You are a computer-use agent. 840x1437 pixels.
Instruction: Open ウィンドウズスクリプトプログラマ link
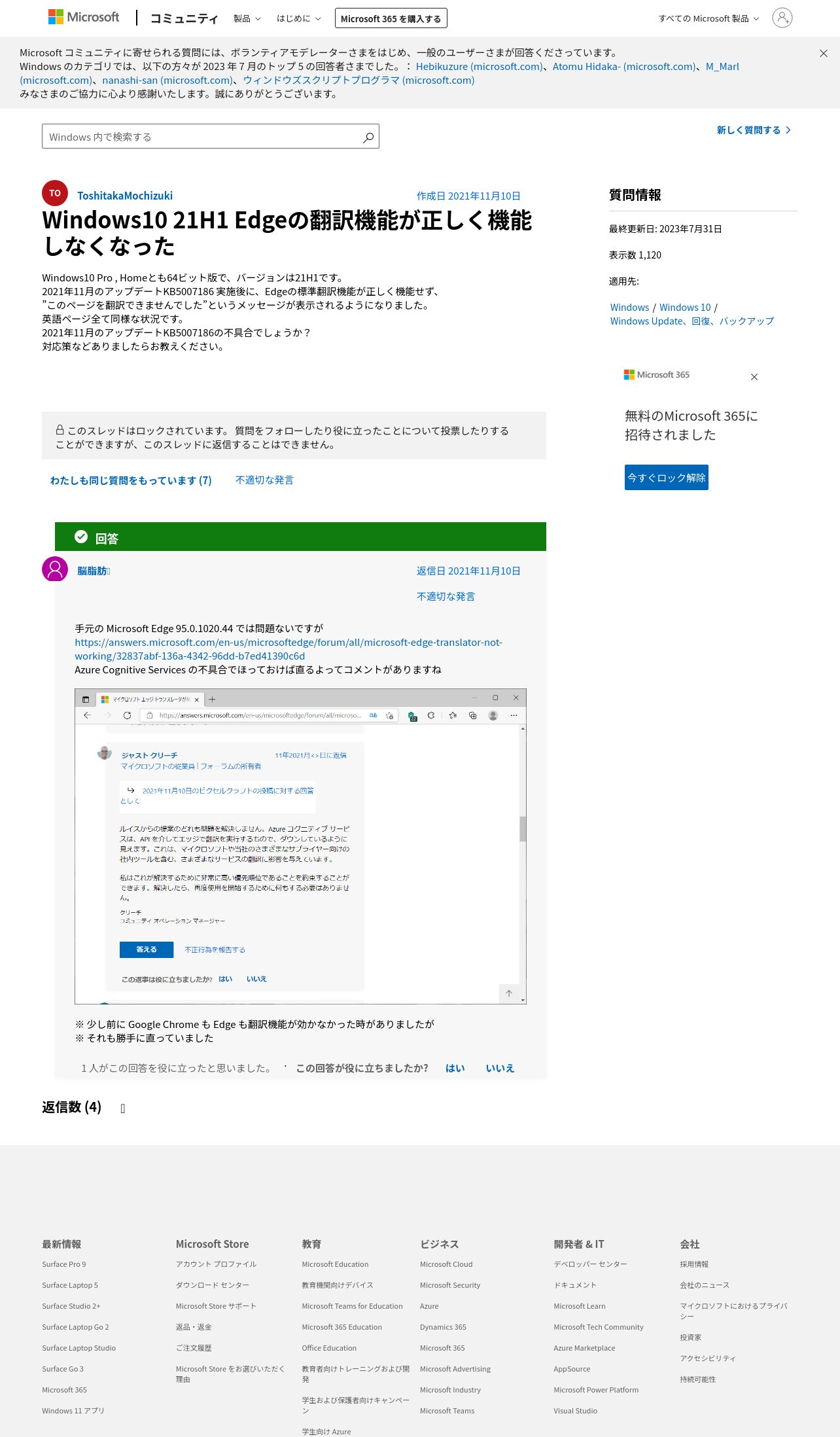(x=359, y=80)
